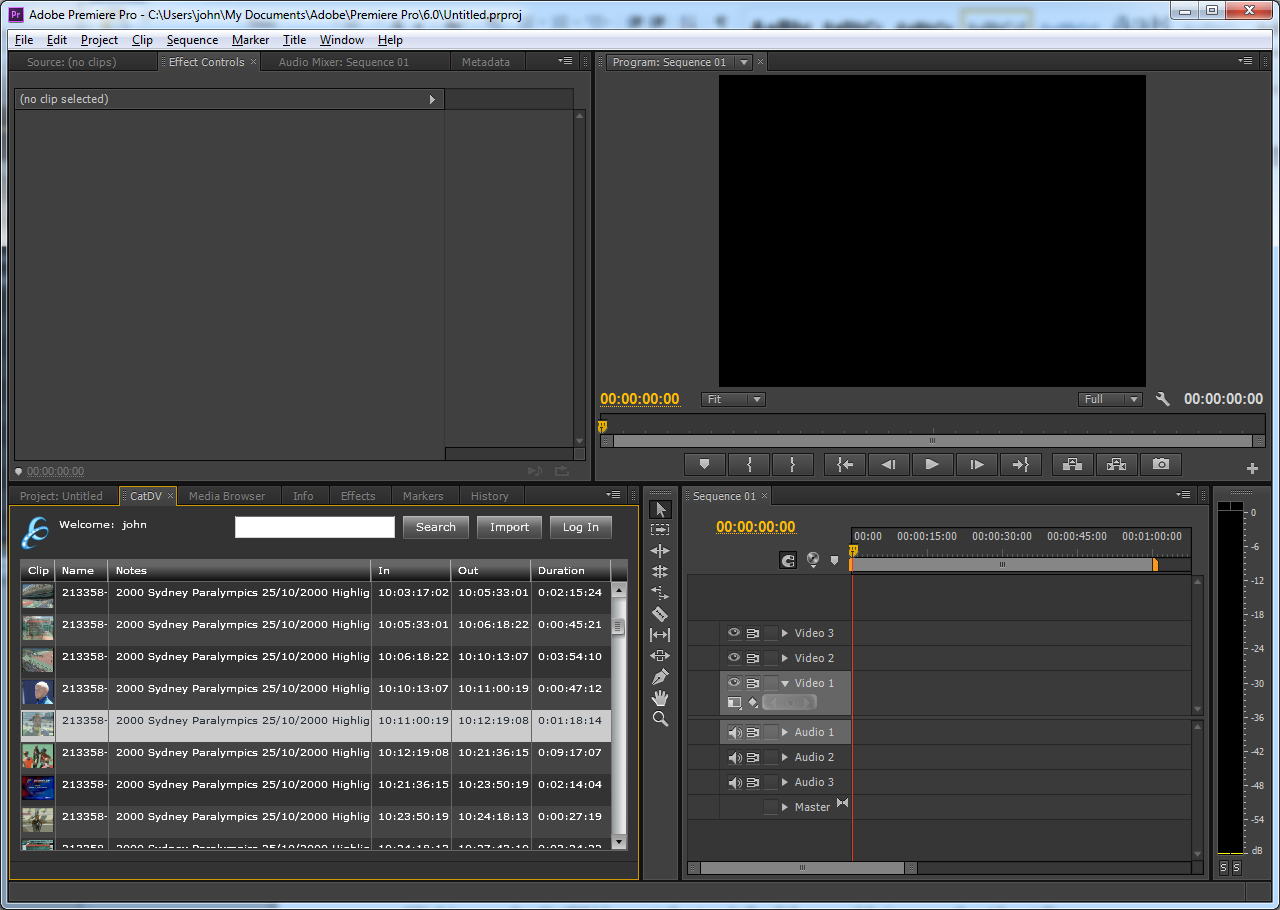1280x910 pixels.
Task: Expand the Video 2 track
Action: click(785, 658)
